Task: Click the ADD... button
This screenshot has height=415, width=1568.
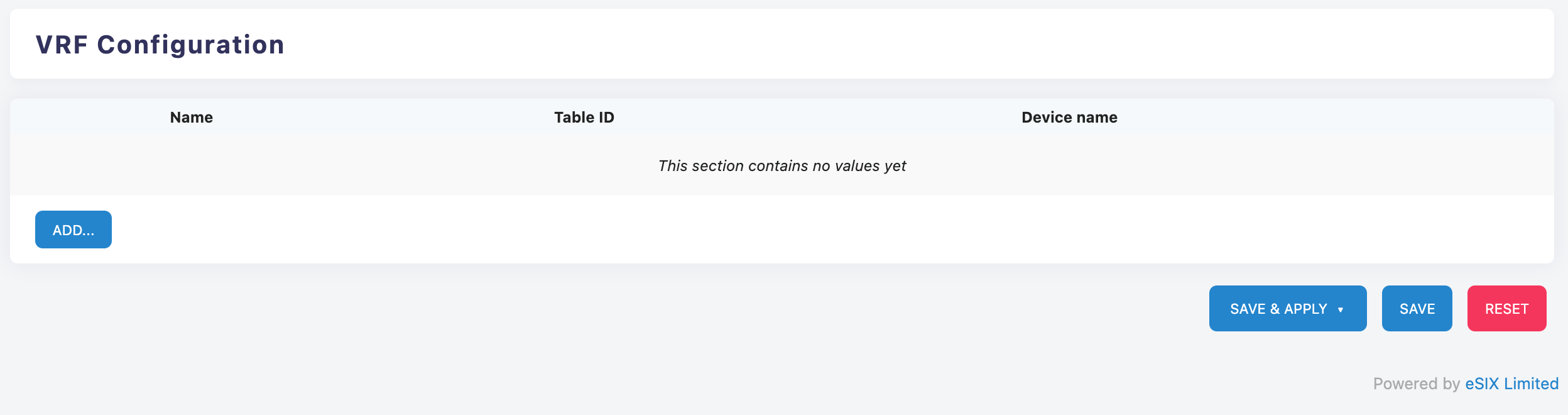Action: (x=73, y=230)
